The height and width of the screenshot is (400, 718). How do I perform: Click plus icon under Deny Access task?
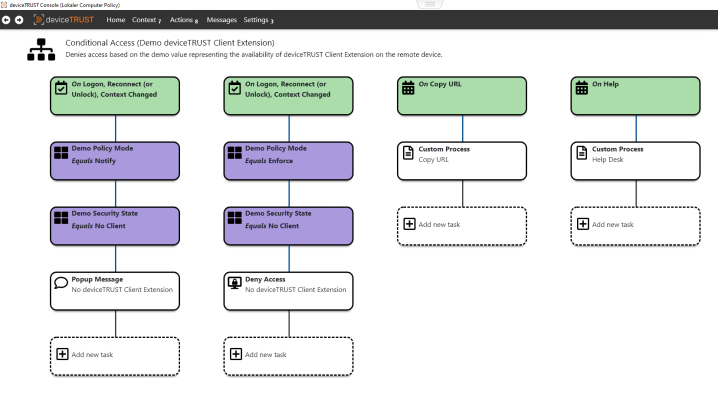pos(236,354)
